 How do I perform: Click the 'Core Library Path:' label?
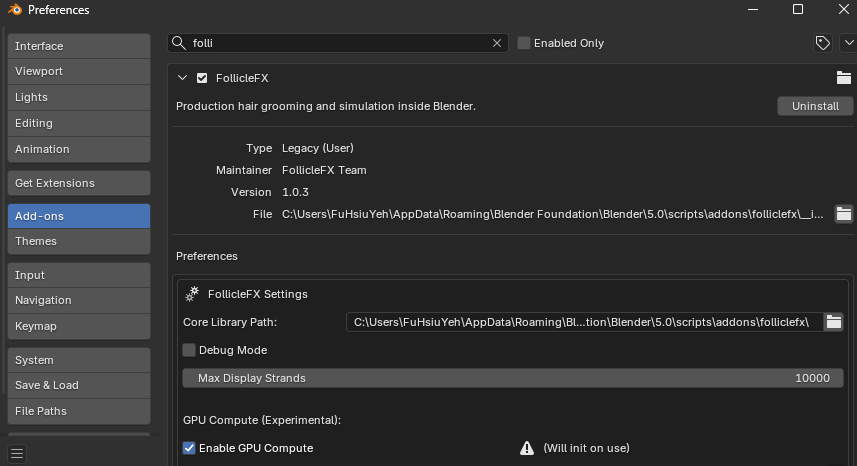click(x=230, y=322)
